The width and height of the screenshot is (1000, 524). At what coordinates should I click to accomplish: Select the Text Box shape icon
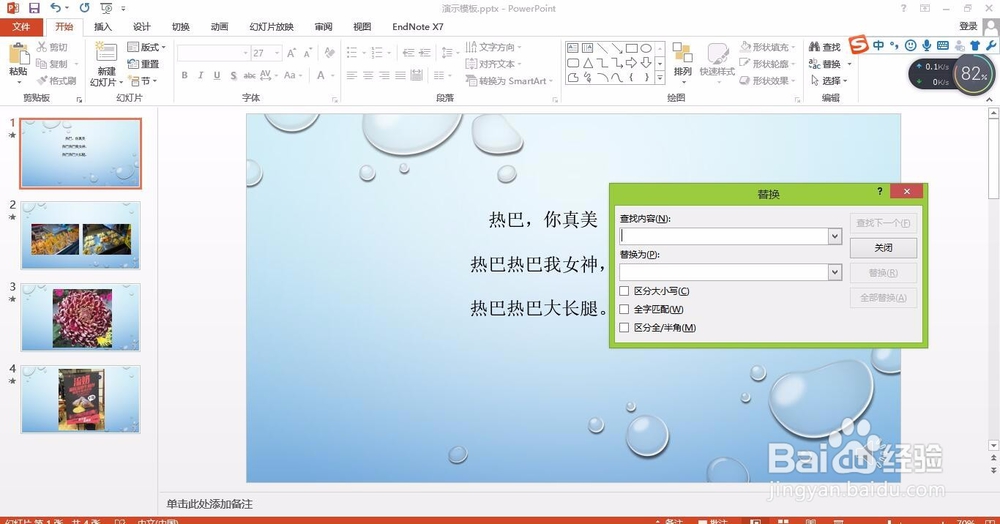573,48
